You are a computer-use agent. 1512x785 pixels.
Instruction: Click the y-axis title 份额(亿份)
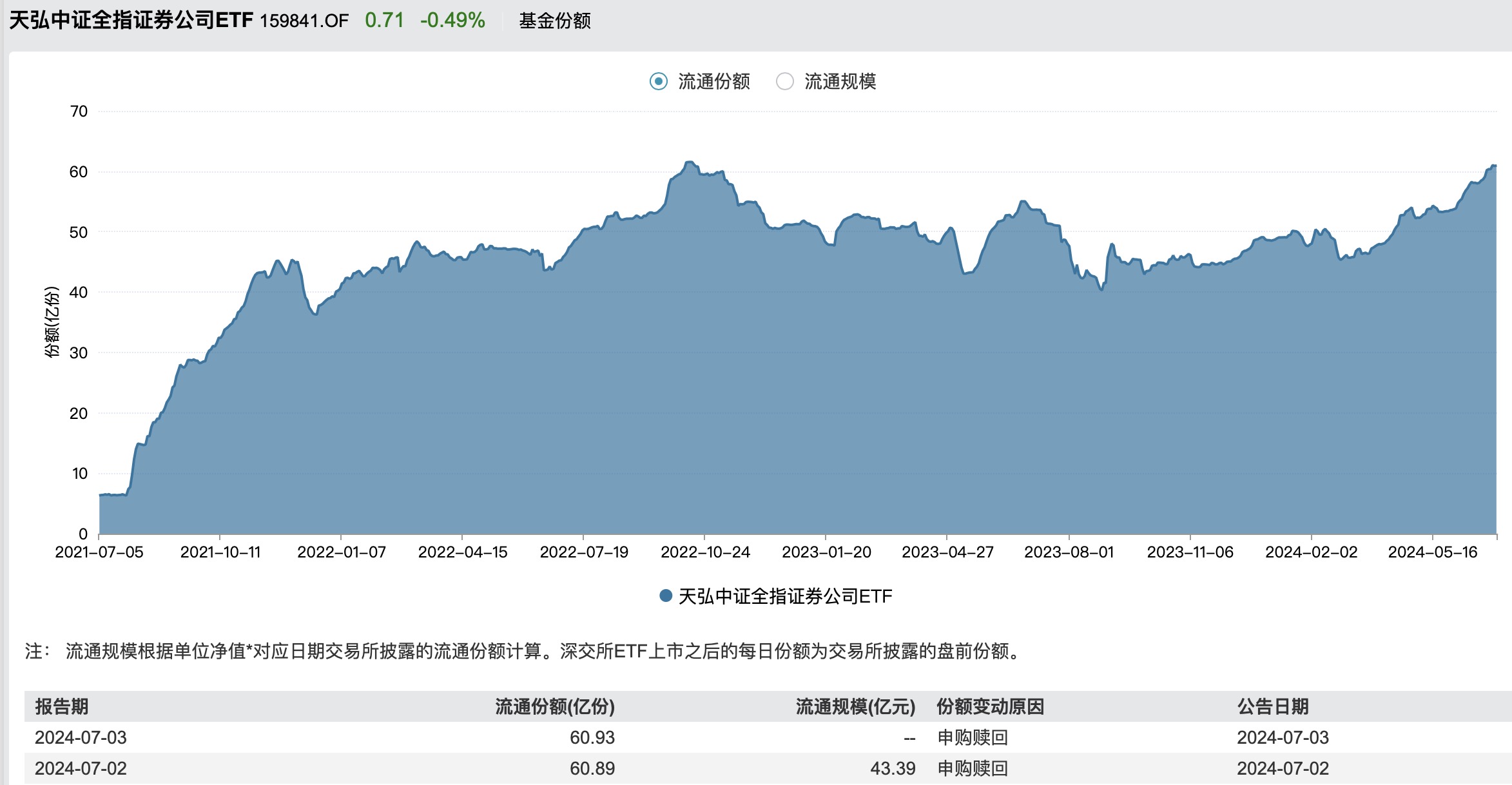click(52, 322)
